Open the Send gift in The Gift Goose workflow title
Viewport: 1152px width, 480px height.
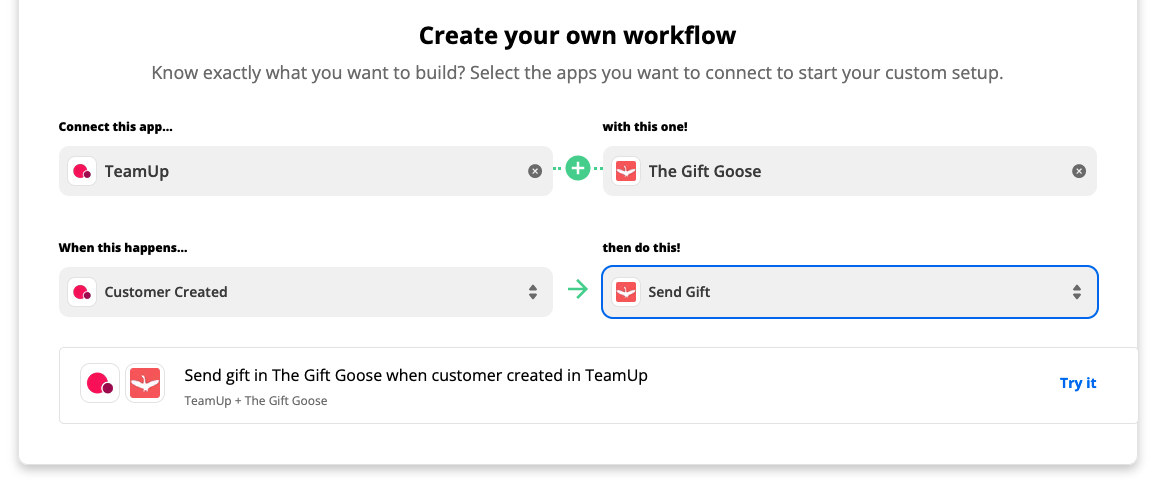click(x=416, y=376)
